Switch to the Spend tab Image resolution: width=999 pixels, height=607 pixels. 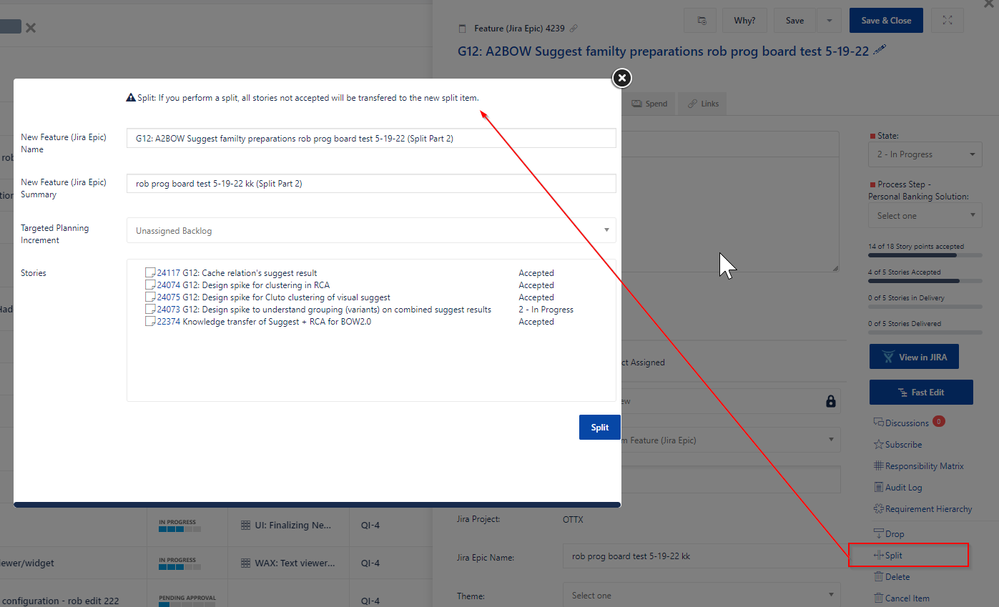click(649, 103)
